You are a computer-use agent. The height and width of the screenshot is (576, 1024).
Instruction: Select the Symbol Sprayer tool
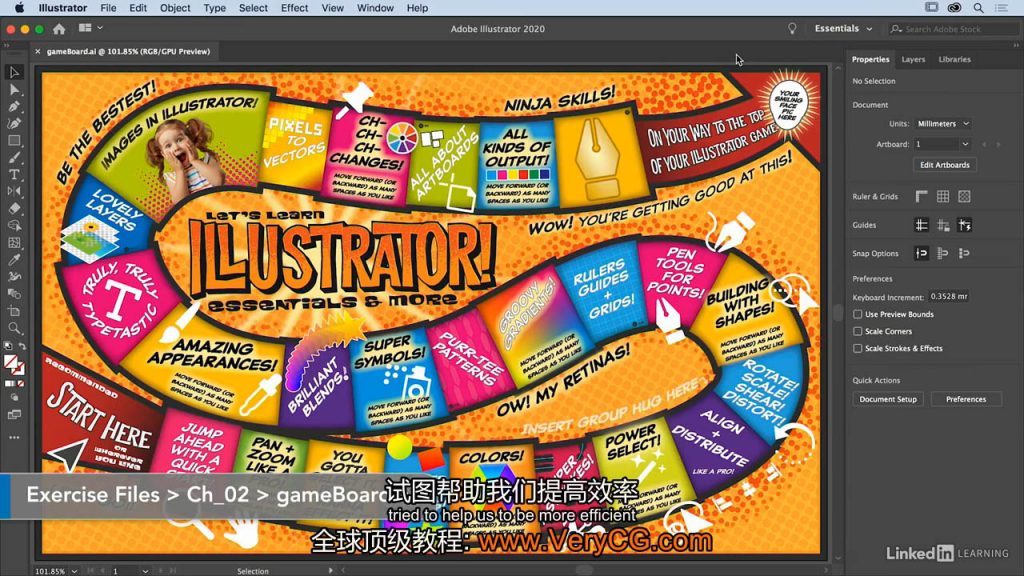tap(14, 277)
